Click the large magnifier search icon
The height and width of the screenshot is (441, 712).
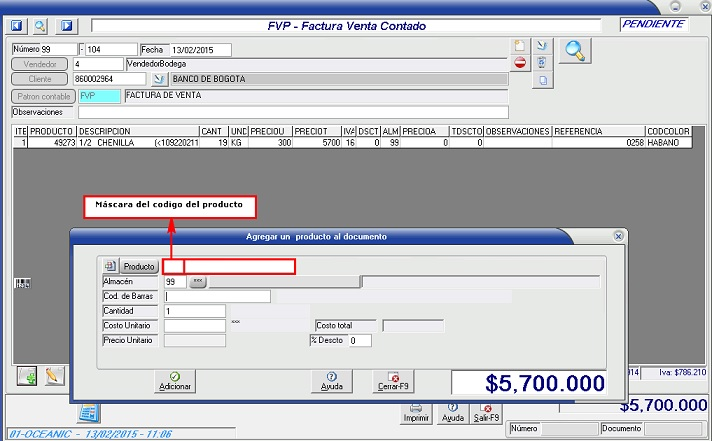[x=574, y=50]
